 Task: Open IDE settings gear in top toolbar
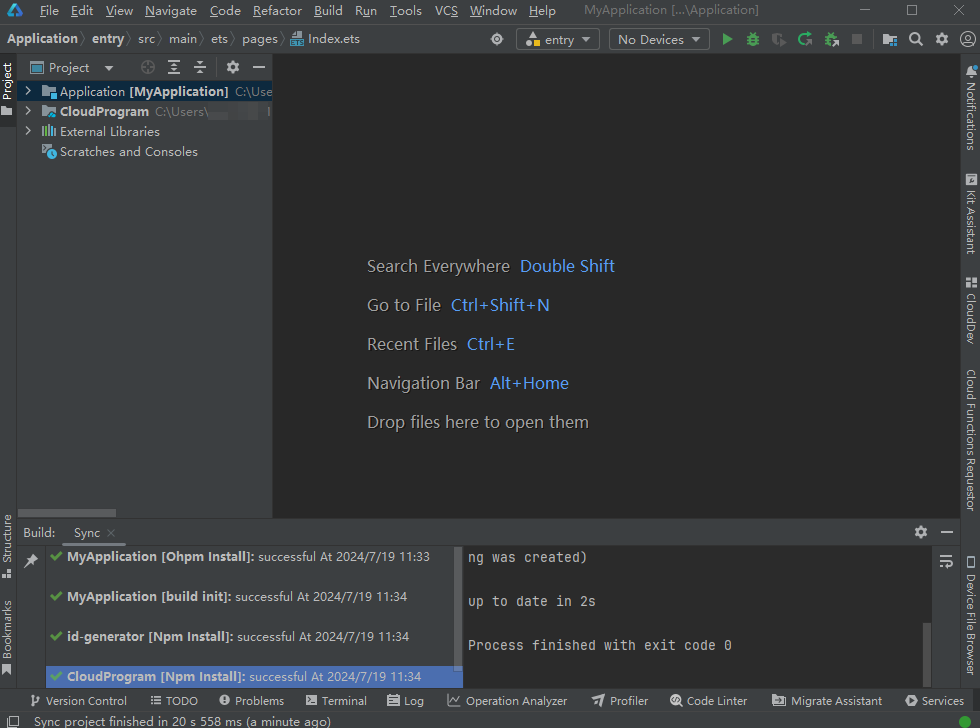click(x=942, y=39)
